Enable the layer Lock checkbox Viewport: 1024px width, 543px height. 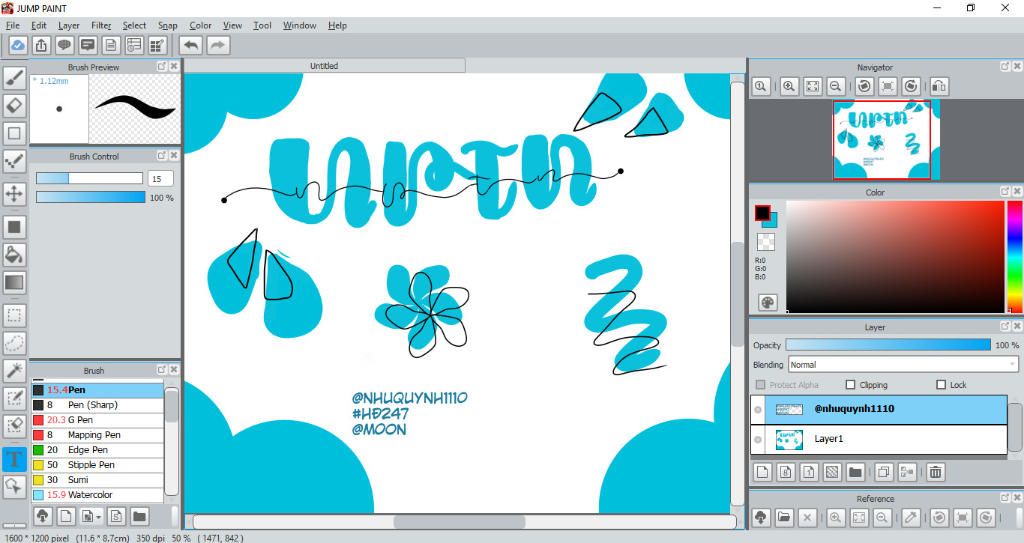pyautogui.click(x=941, y=385)
